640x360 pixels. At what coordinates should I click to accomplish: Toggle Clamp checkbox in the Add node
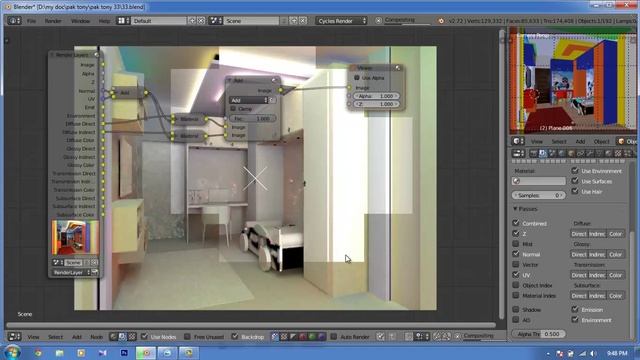tap(233, 109)
